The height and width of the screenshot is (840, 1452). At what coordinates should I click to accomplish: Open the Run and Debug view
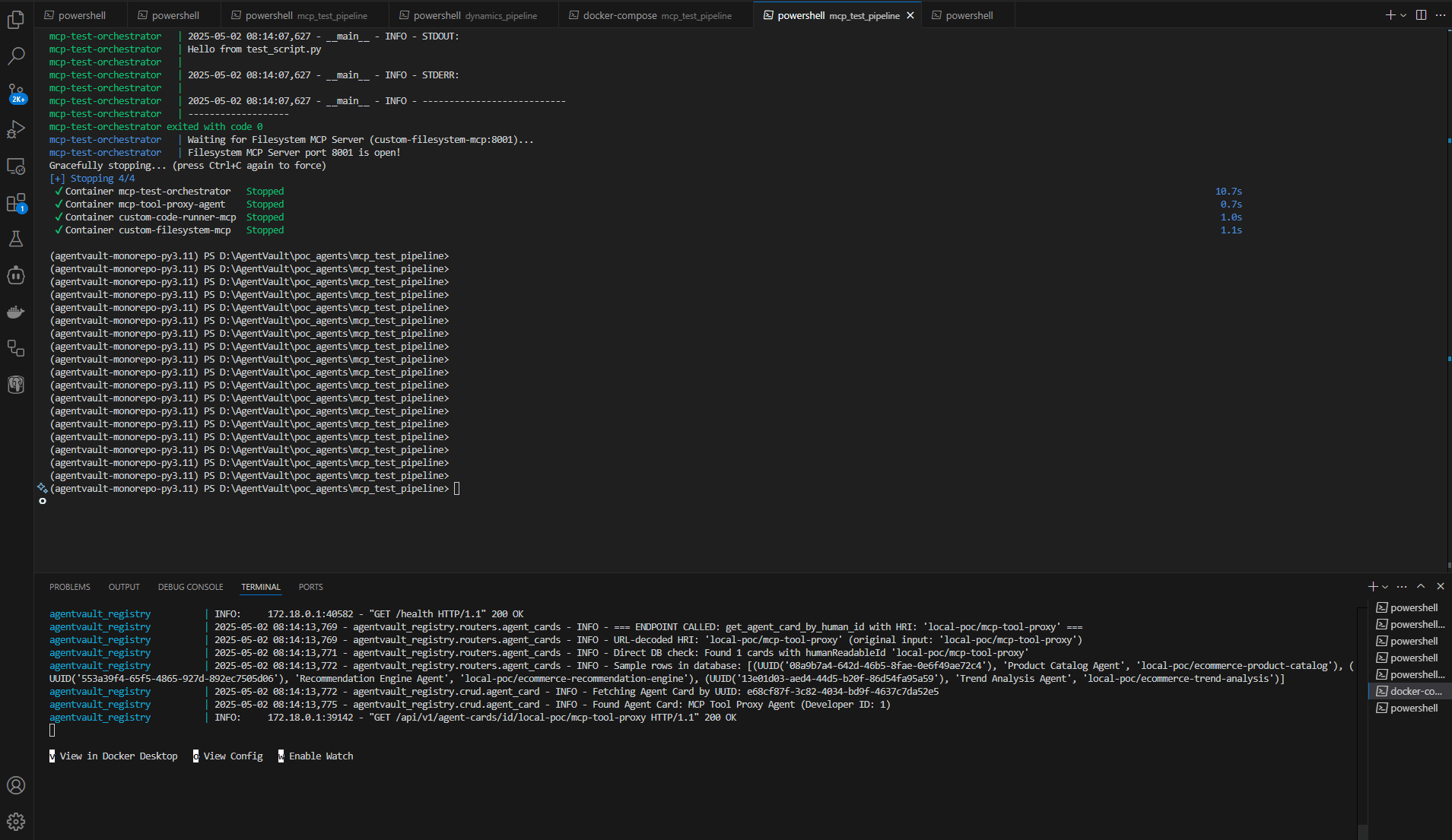(x=16, y=129)
